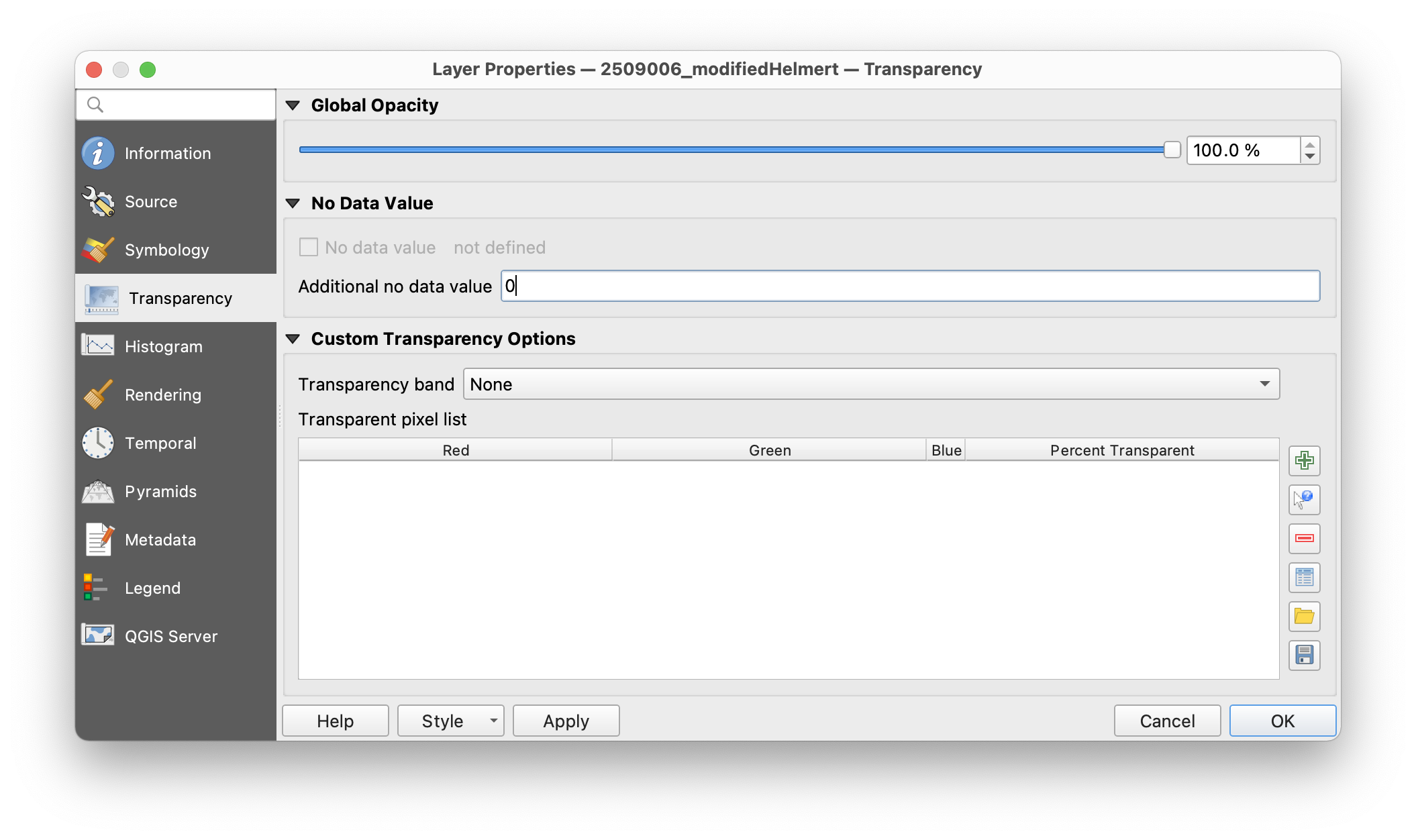Click the green plus add values manually icon

(x=1304, y=461)
